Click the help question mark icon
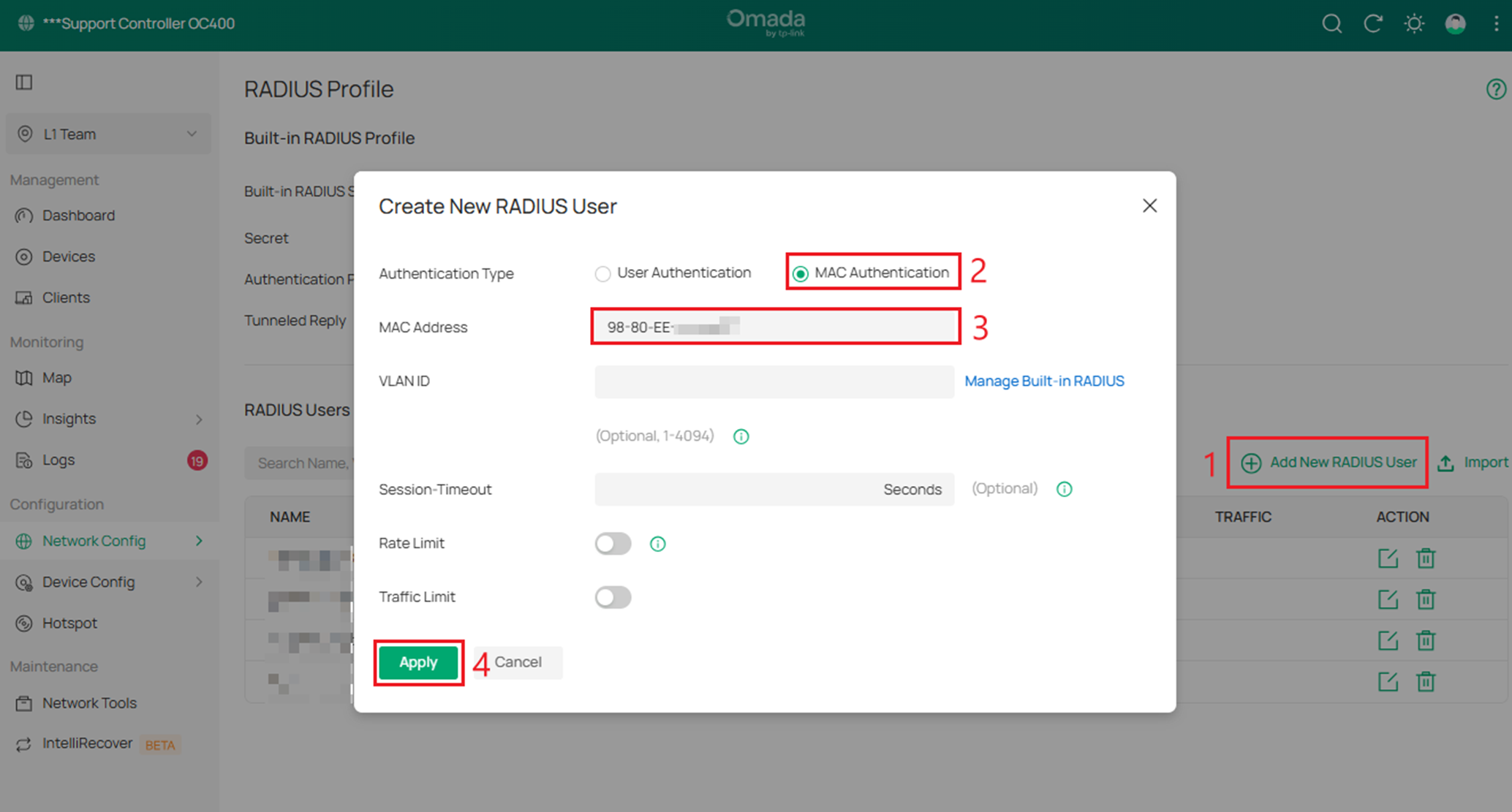Screen dimensions: 1512x812 (1495, 88)
